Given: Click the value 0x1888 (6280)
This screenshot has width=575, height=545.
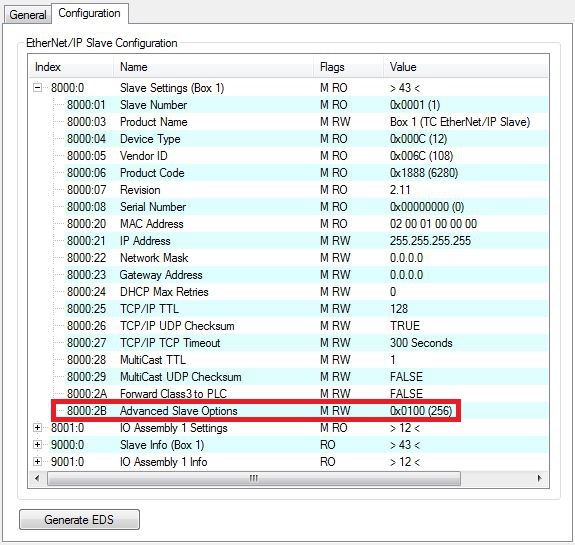Looking at the screenshot, I should point(424,173).
